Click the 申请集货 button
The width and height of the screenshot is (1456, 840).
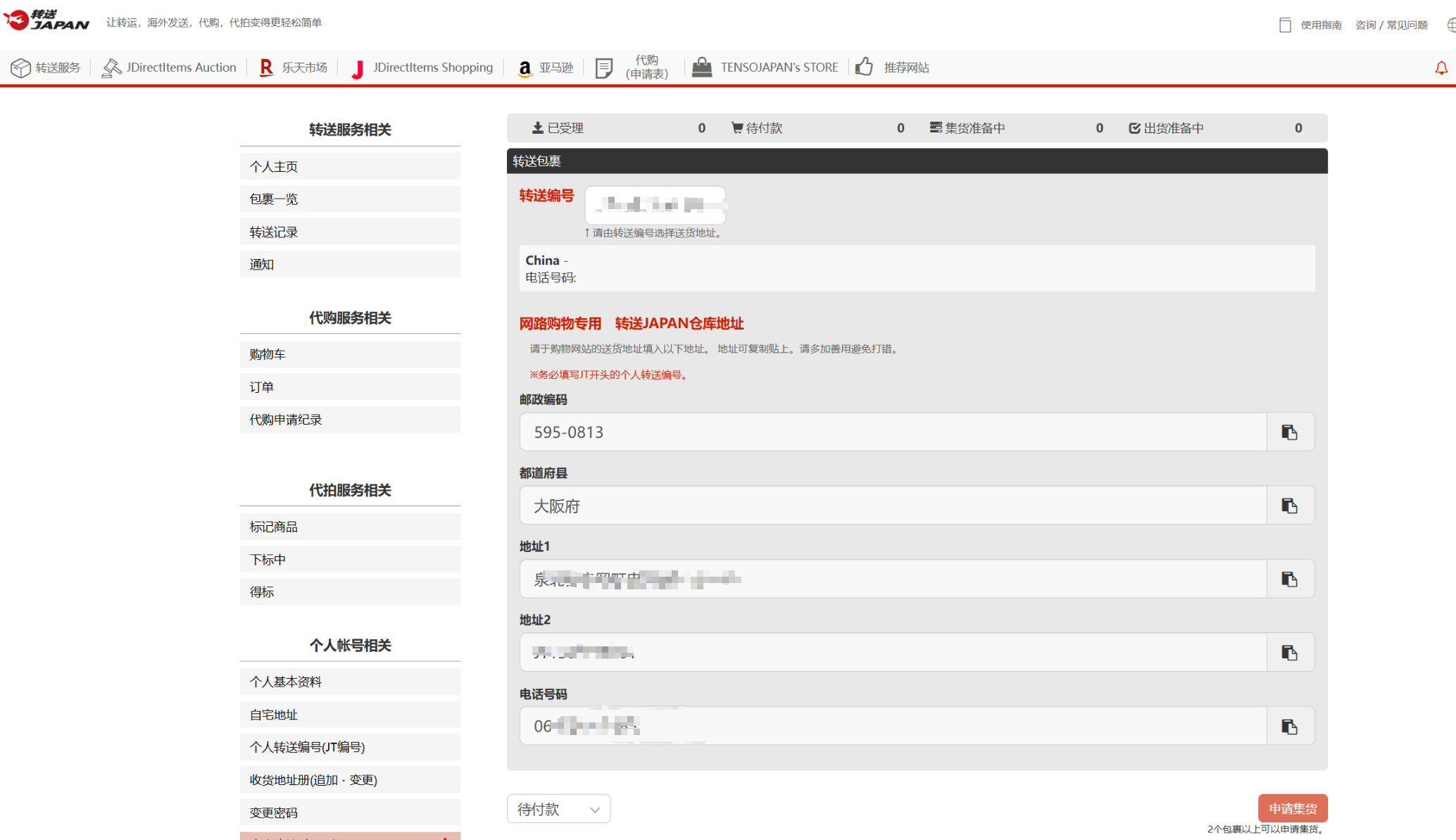(x=1293, y=808)
